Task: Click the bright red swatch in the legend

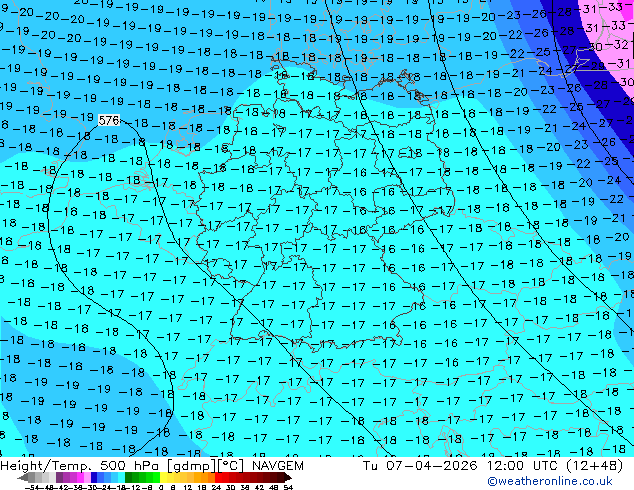Action: point(218,477)
